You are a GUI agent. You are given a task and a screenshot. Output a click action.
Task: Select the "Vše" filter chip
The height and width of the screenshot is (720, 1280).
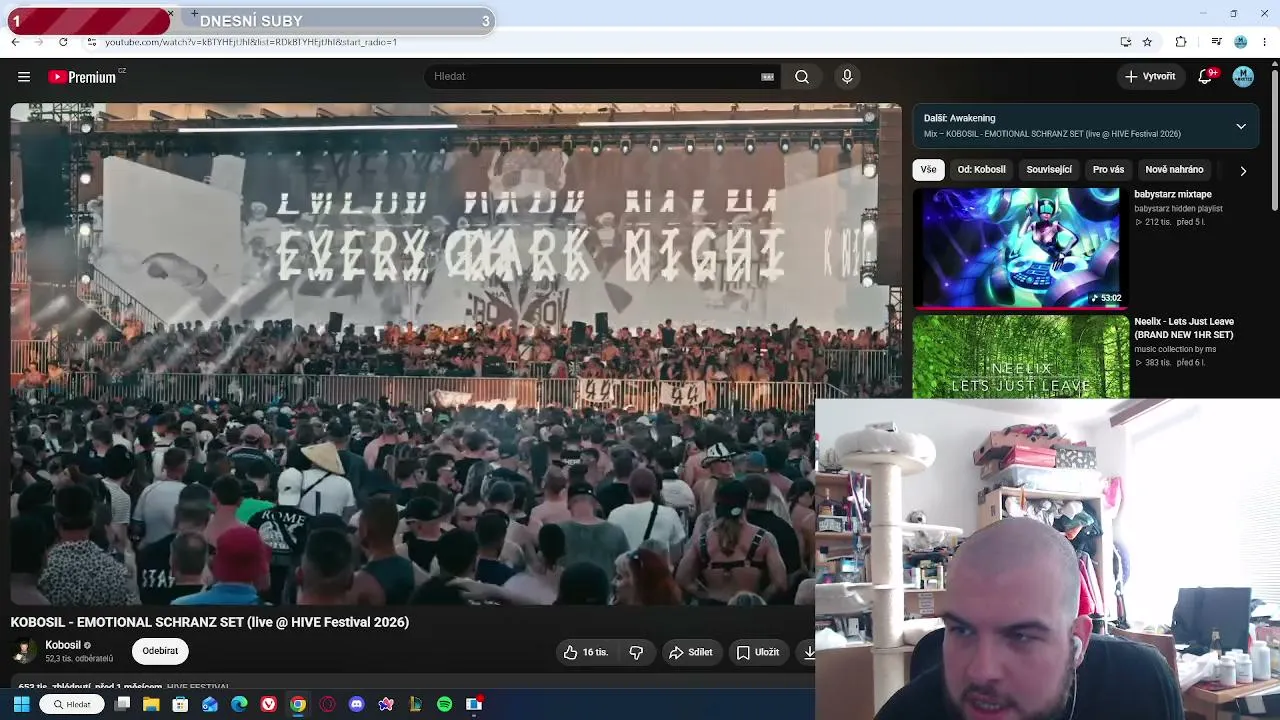(928, 170)
